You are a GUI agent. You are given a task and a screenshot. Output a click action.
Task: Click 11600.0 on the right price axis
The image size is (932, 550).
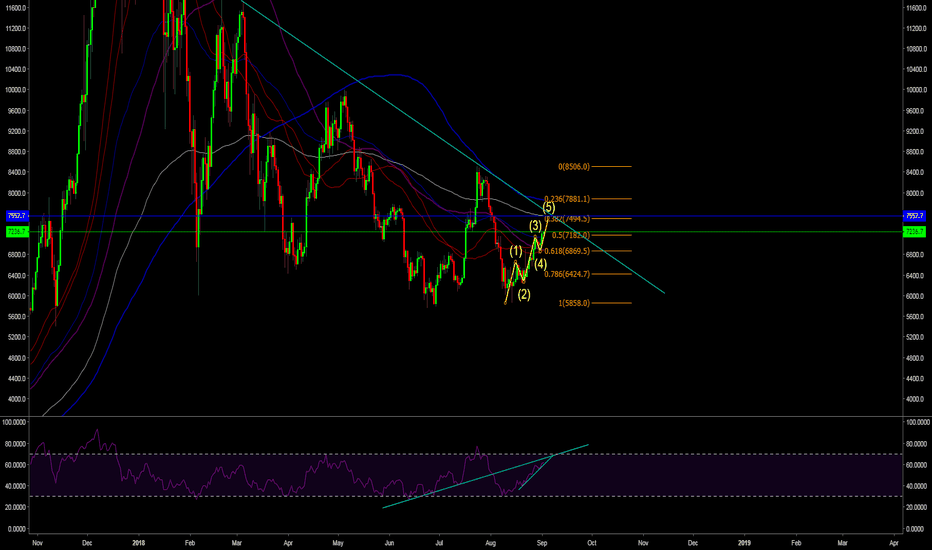coord(915,8)
